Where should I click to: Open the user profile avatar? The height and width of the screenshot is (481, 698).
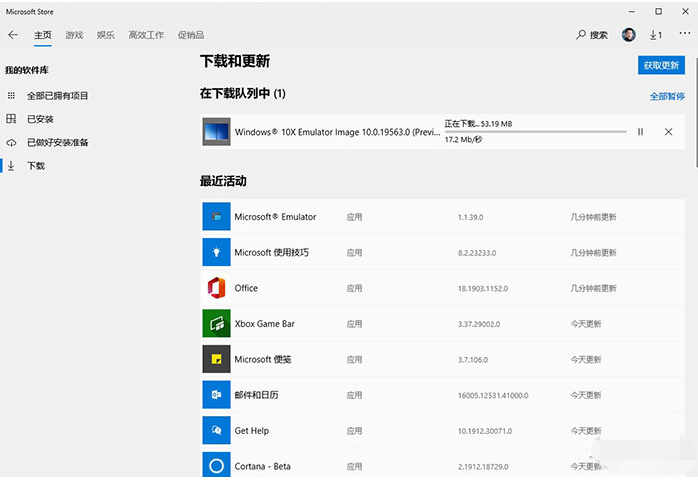point(629,35)
